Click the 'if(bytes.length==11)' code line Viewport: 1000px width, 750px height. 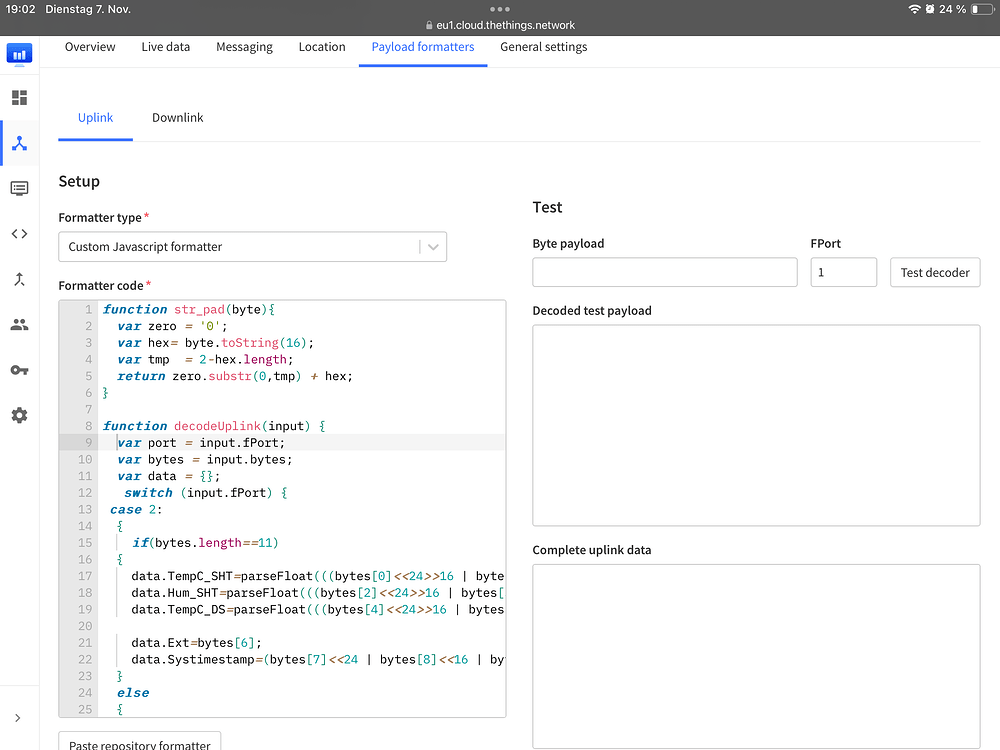tap(205, 543)
